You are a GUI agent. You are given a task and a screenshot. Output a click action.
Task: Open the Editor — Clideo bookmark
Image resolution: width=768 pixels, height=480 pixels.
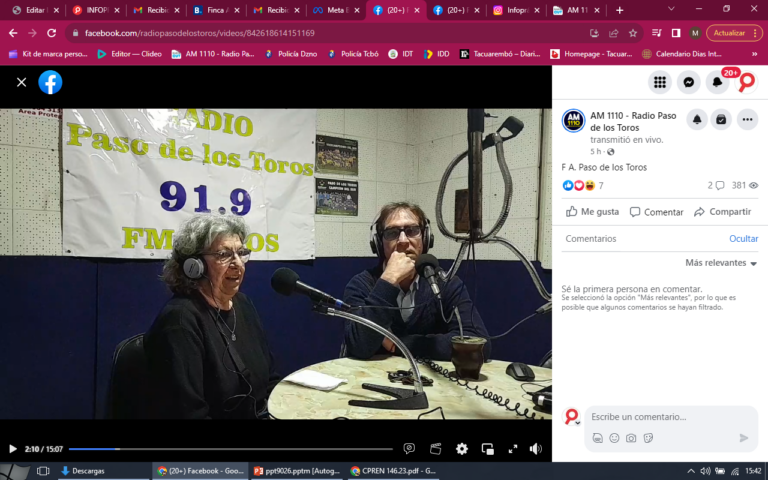(x=130, y=54)
